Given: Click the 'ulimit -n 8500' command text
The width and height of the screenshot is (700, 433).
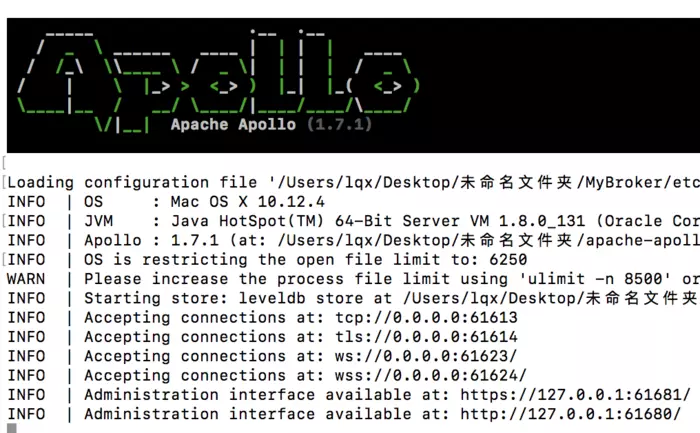Looking at the screenshot, I should (595, 279).
